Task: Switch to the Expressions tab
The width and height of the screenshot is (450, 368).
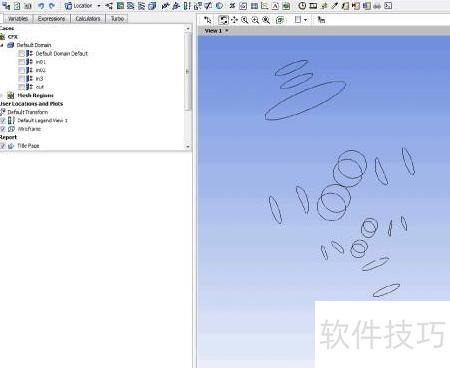Action: (x=51, y=19)
